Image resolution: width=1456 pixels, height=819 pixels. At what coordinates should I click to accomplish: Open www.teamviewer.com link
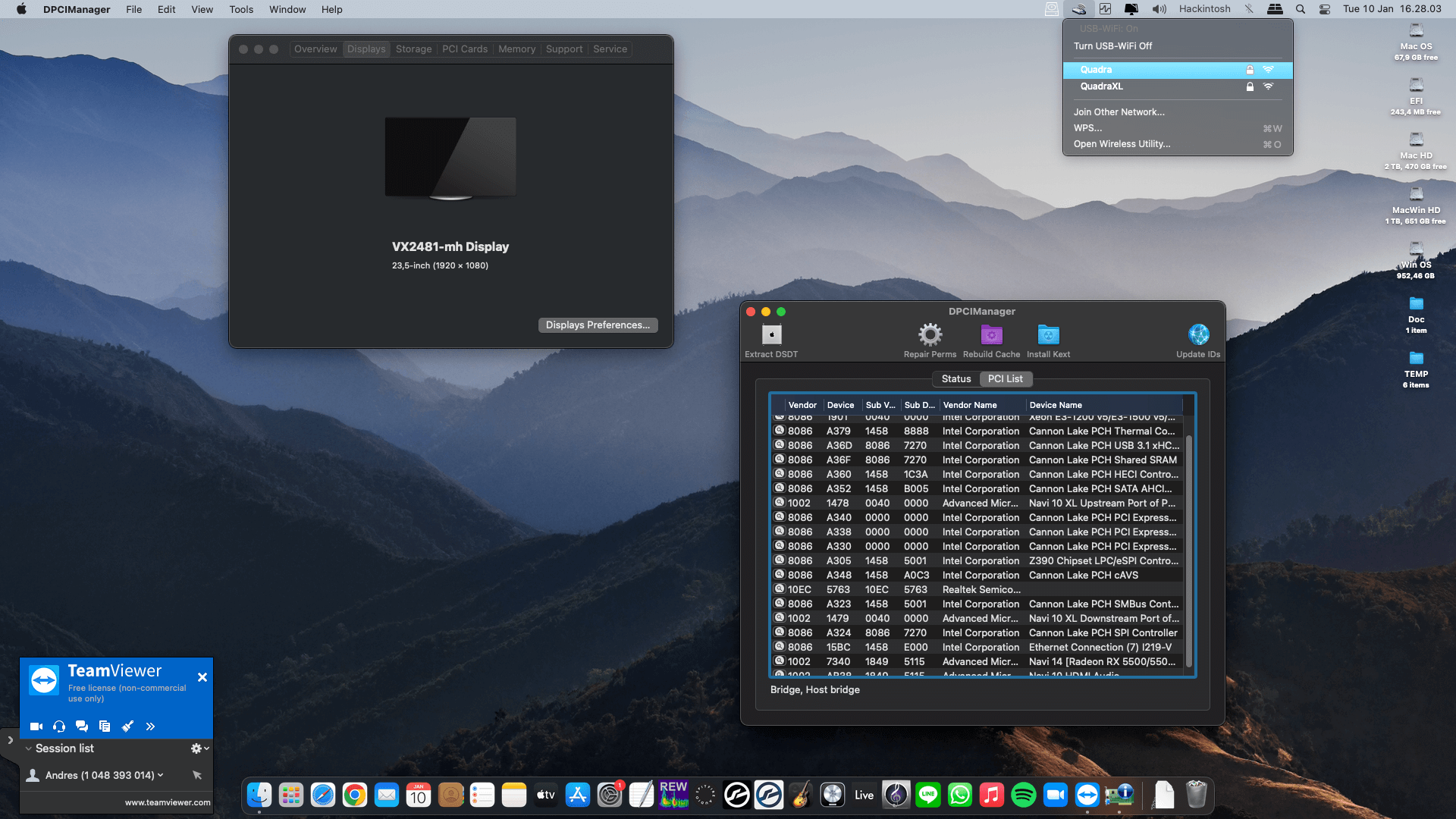[168, 802]
